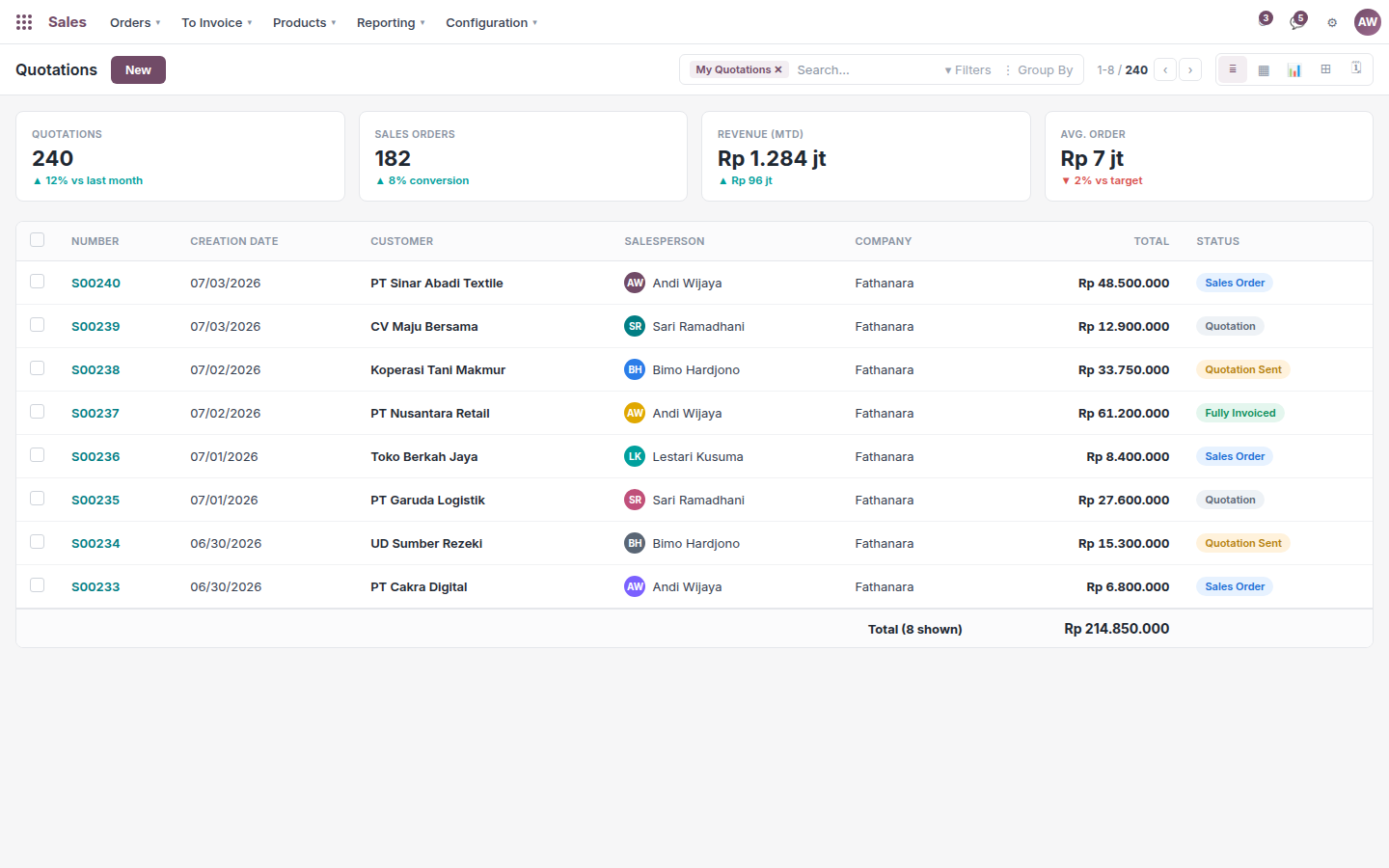
Task: Click total Rp 15.300.000 cell
Action: [x=1124, y=543]
